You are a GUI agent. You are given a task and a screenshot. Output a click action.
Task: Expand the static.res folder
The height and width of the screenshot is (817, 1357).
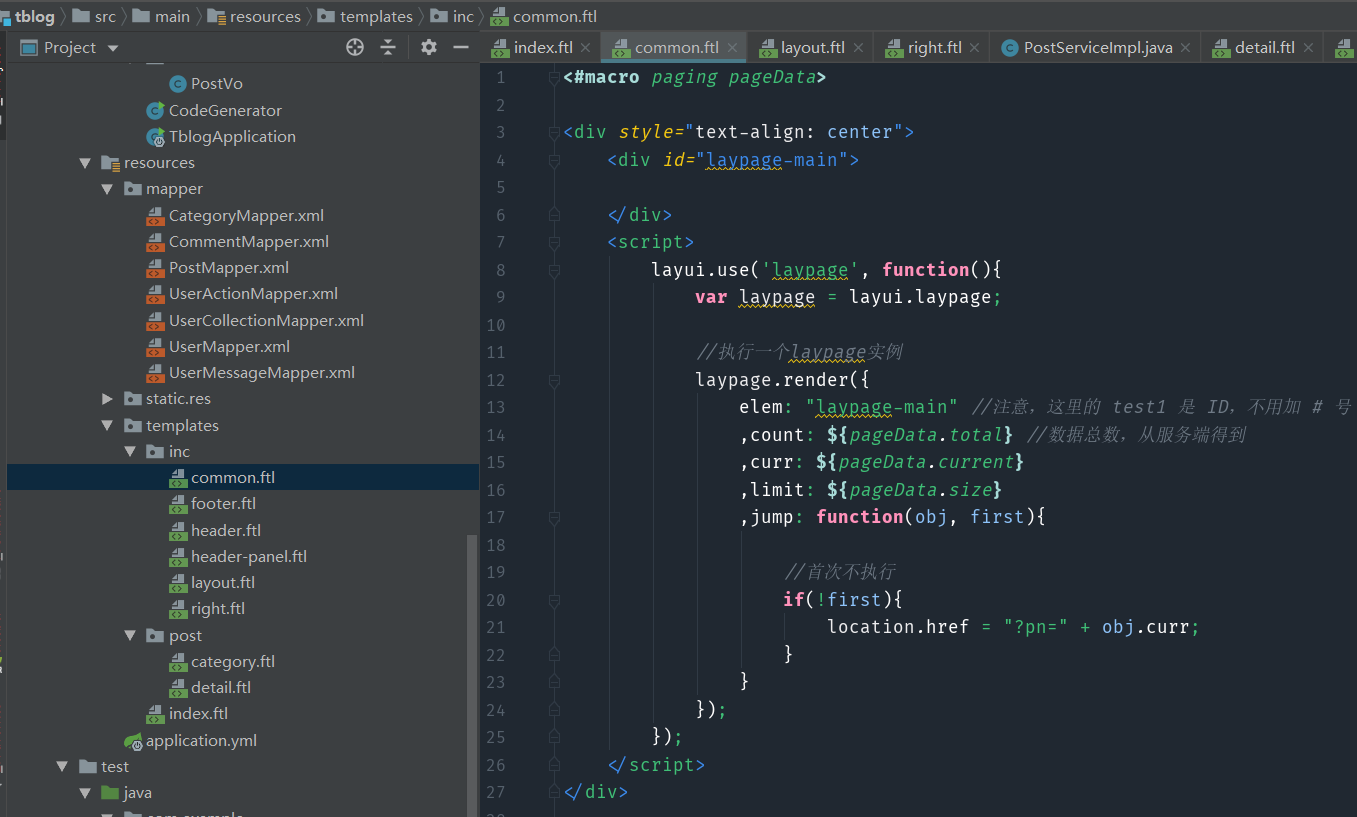pos(107,399)
